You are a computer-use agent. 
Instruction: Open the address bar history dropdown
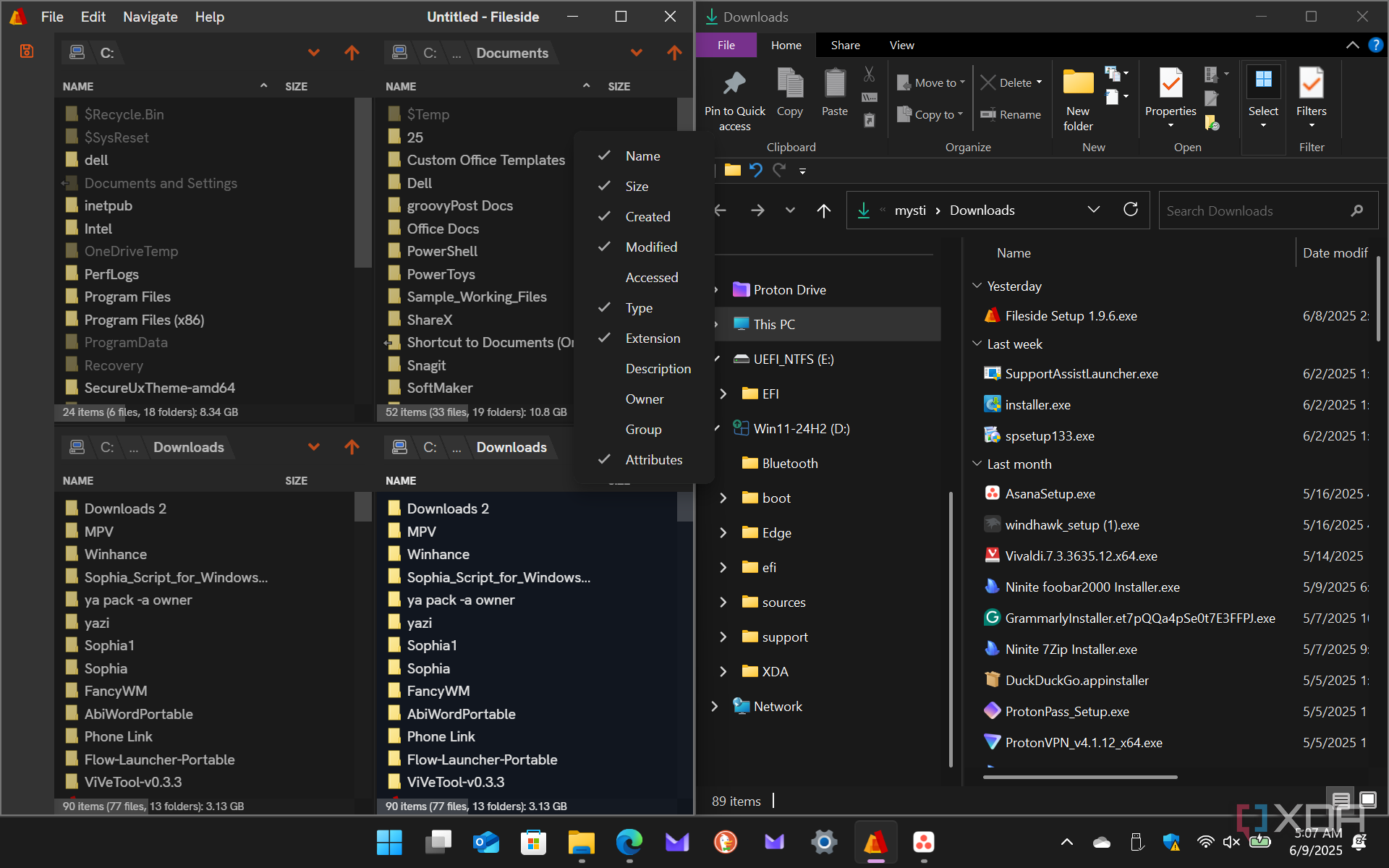[1093, 210]
